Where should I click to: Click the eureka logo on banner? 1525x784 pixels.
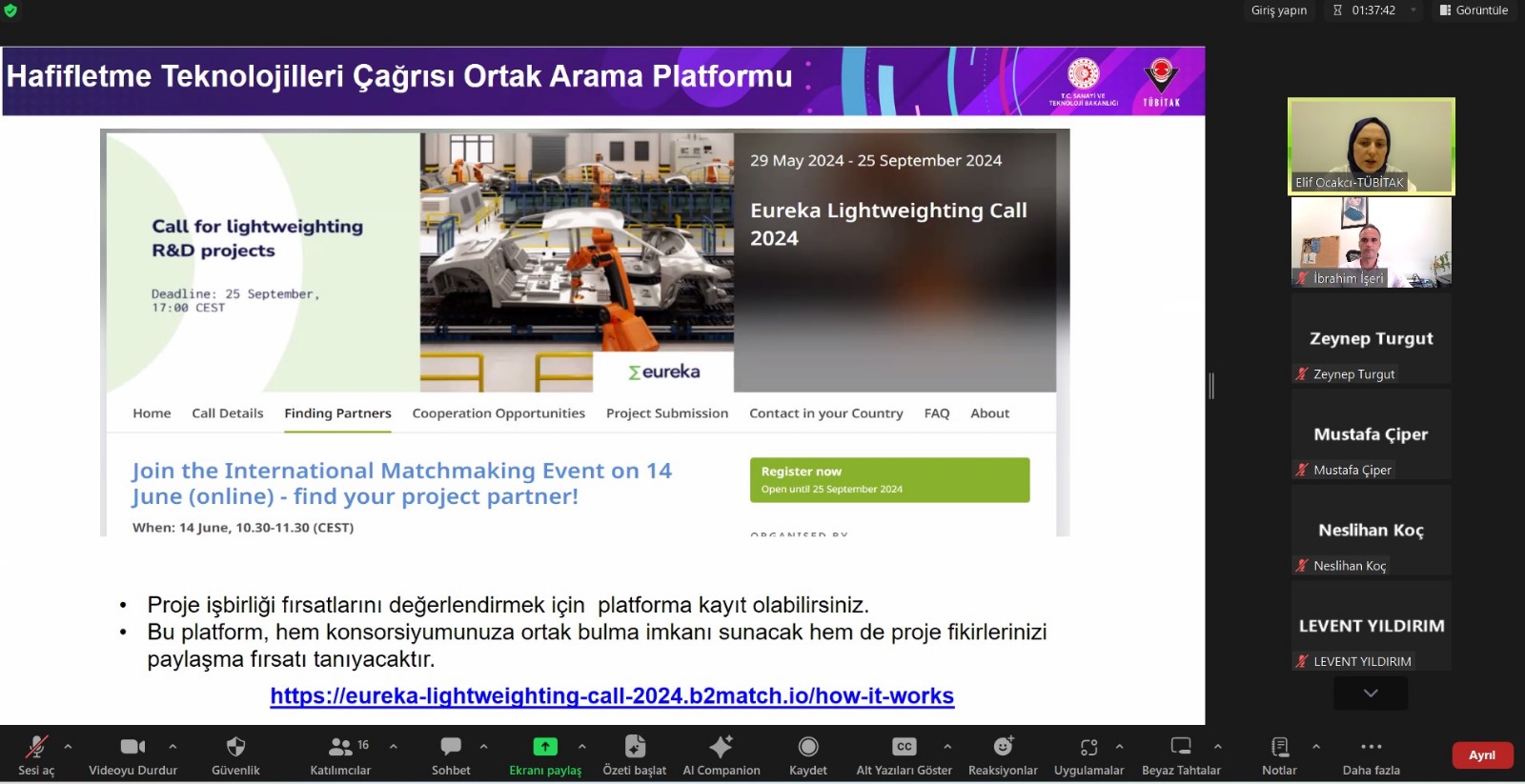tap(663, 372)
